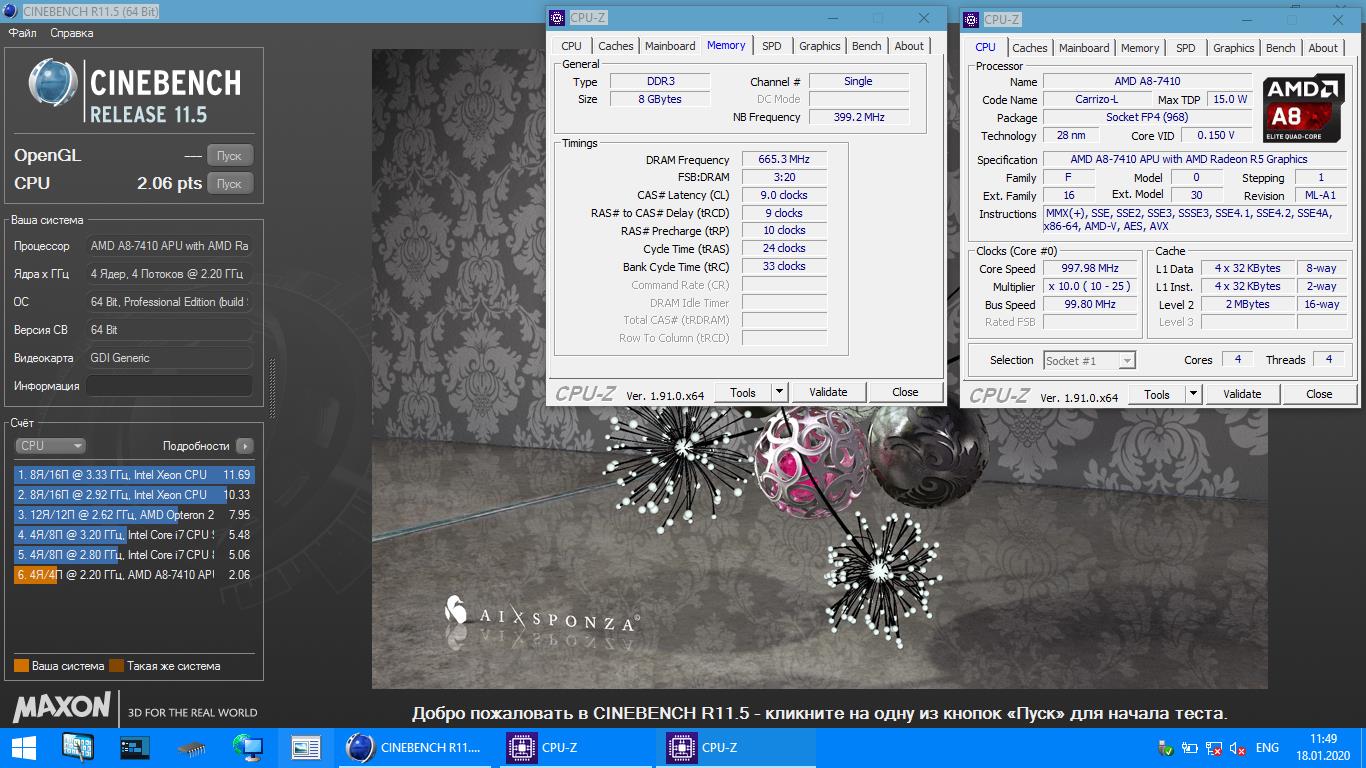Image resolution: width=1366 pixels, height=768 pixels.
Task: Switch to Caches tab in CPU-Z processor window
Action: click(x=1029, y=48)
